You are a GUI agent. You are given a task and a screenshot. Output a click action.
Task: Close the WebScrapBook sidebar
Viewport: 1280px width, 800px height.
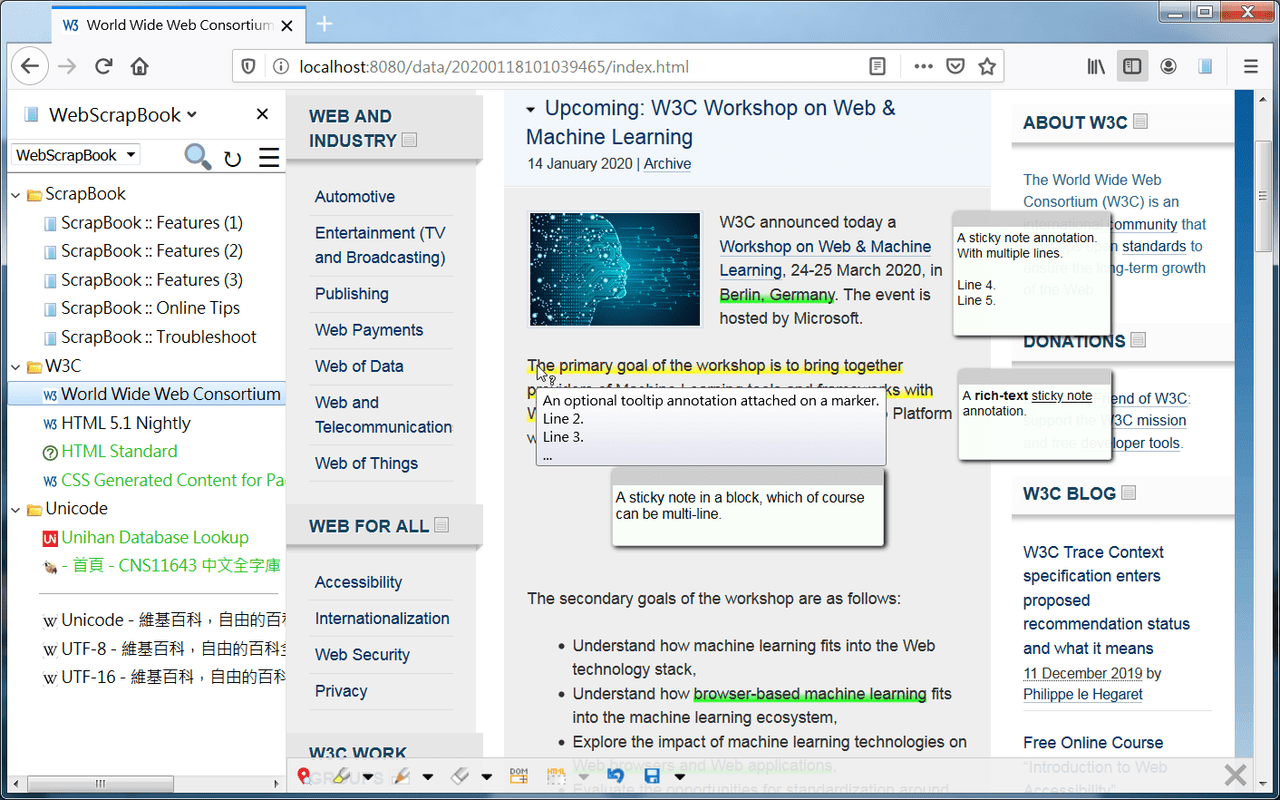tap(262, 114)
